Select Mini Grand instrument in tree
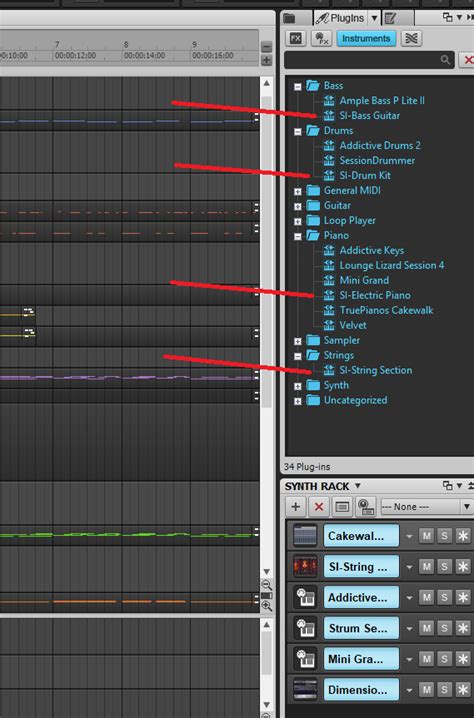Screen dimensions: 474x718 point(364,280)
